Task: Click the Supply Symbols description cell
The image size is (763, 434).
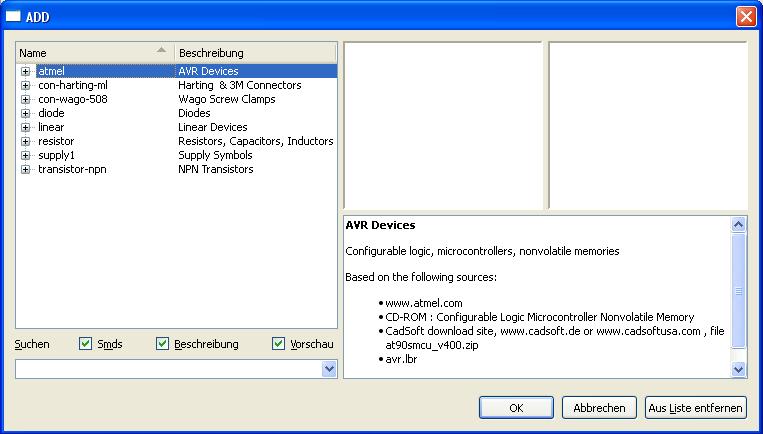Action: tap(215, 155)
